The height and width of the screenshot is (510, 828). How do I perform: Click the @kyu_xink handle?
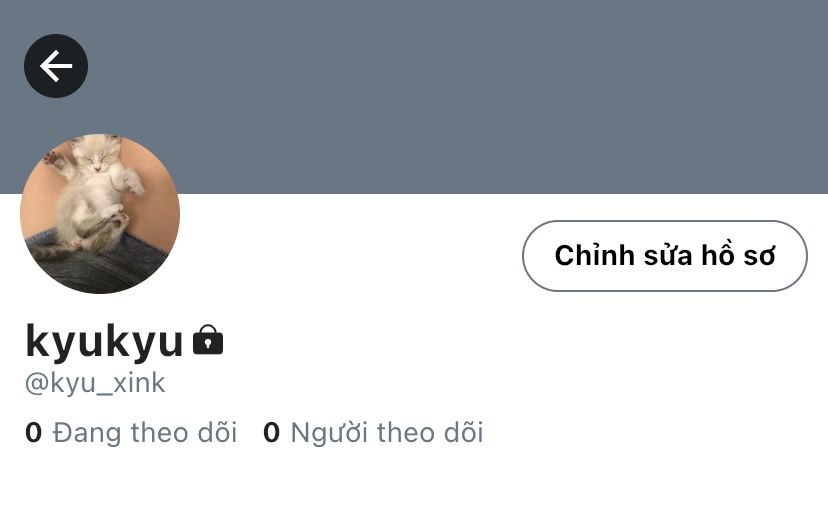[95, 383]
